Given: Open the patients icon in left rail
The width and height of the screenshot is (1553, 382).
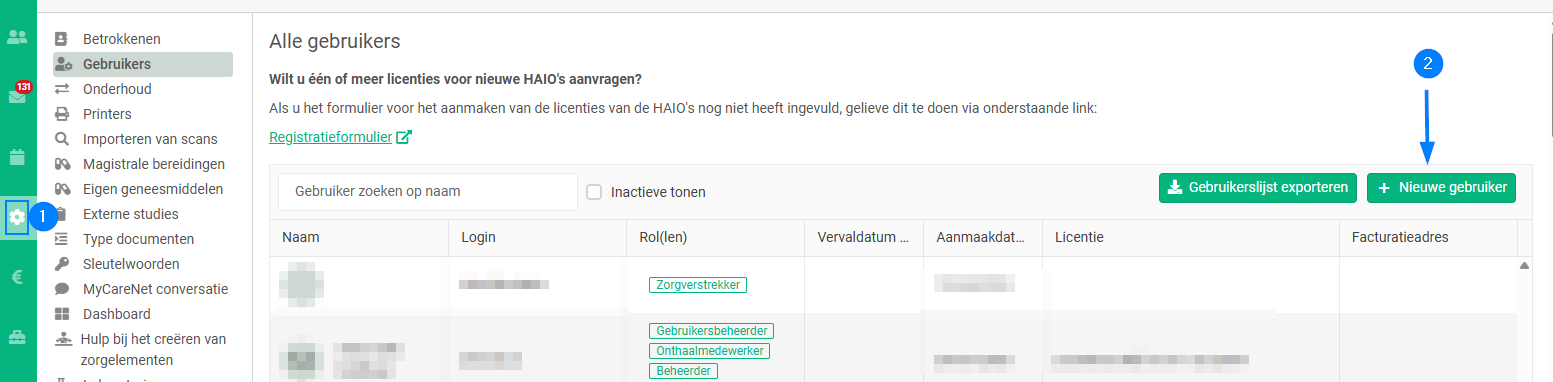Looking at the screenshot, I should (18, 37).
